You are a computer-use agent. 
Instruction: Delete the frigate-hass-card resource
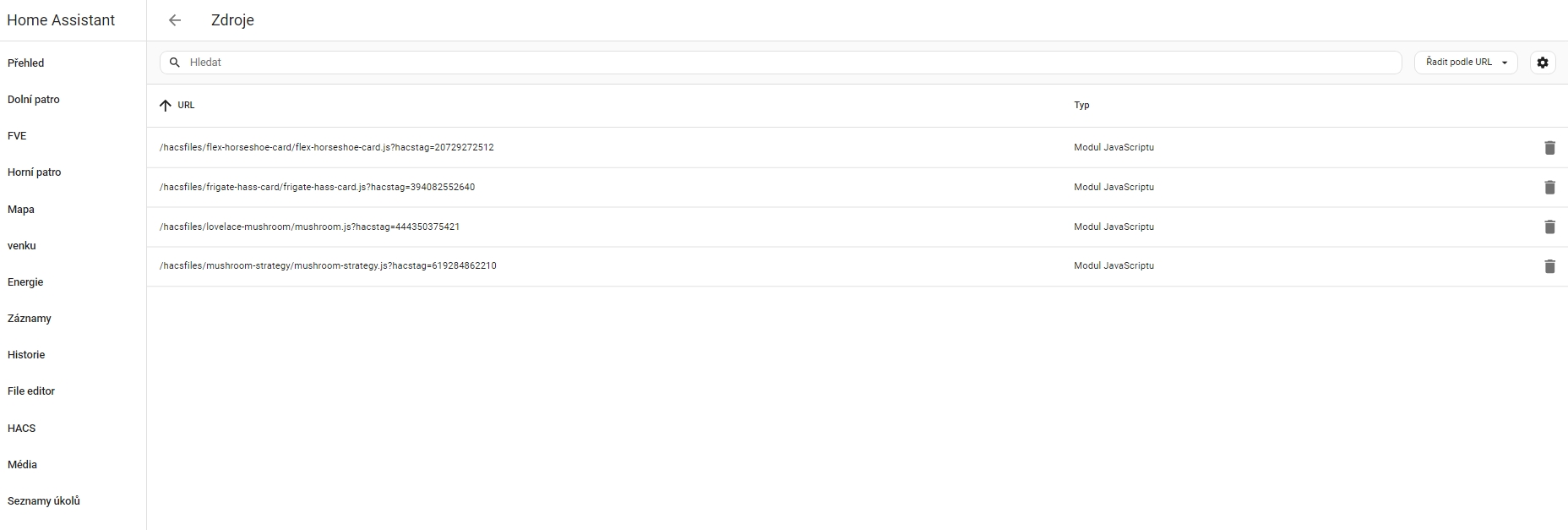1549,188
